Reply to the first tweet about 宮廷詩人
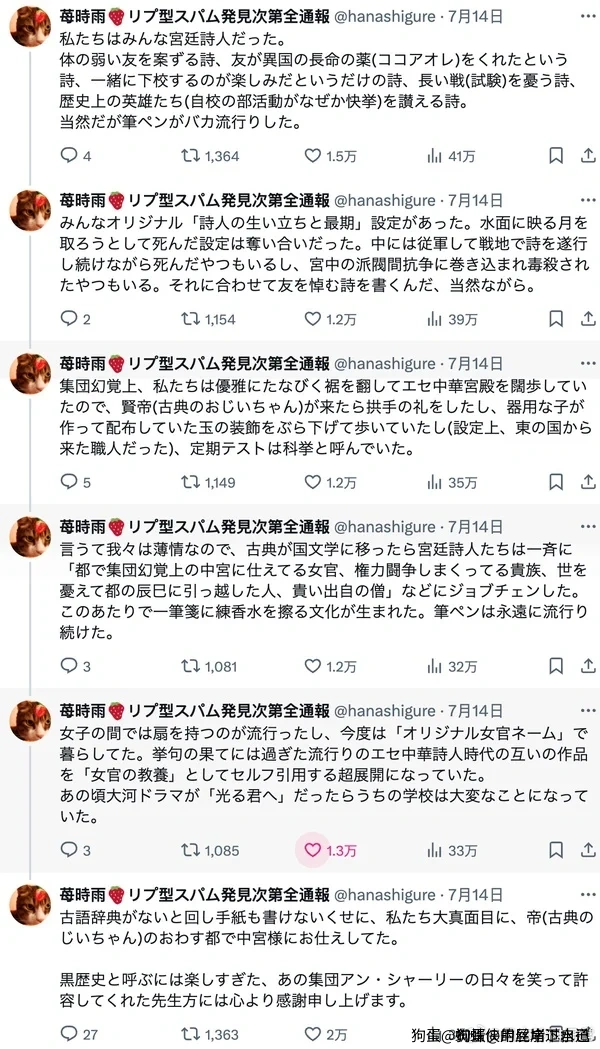Screen dimensions: 600x1049 69,156
